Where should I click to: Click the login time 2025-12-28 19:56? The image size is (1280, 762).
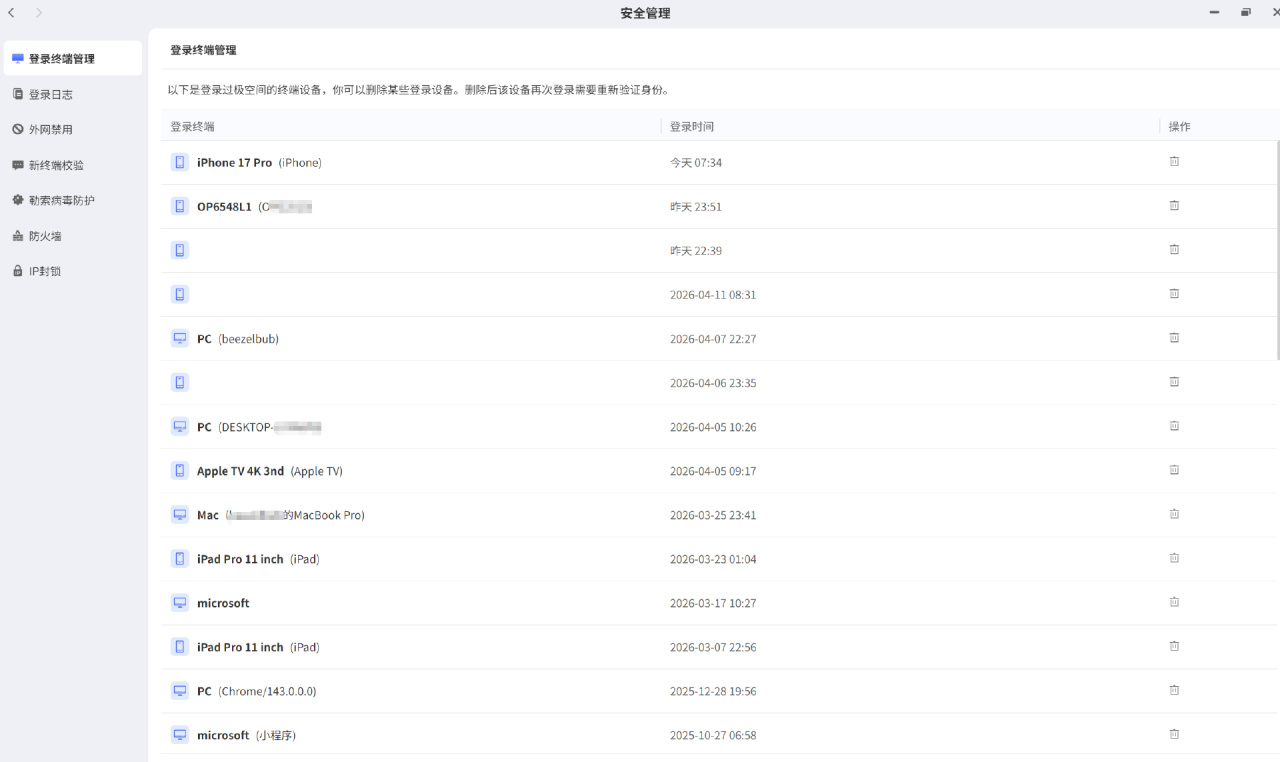[x=713, y=691]
